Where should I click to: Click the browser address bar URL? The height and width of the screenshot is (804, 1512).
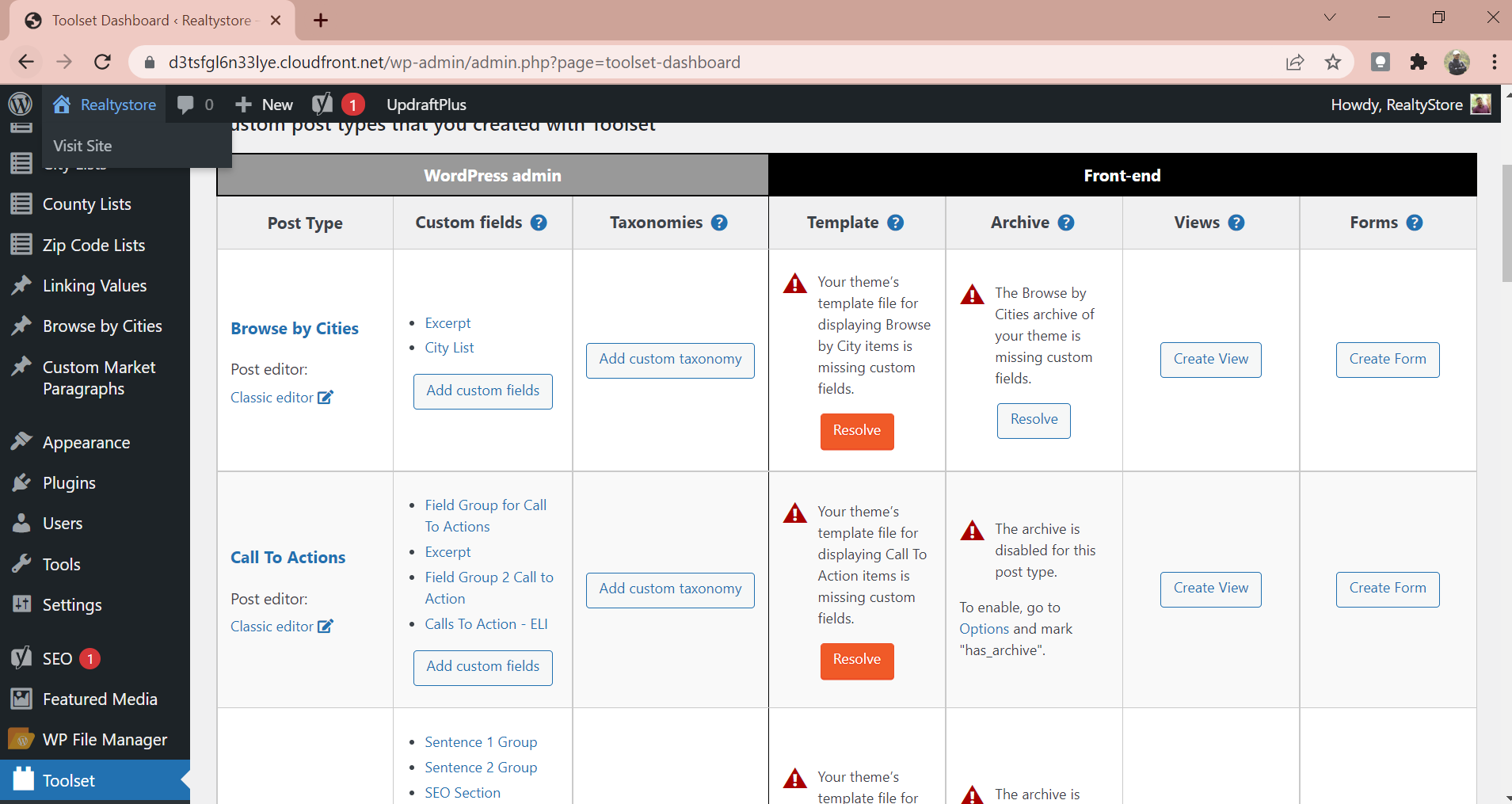point(454,63)
